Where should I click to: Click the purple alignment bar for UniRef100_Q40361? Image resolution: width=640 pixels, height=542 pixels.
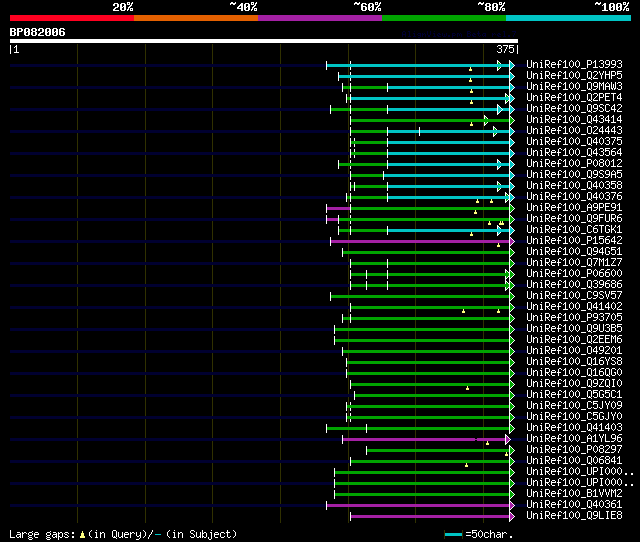(x=418, y=506)
